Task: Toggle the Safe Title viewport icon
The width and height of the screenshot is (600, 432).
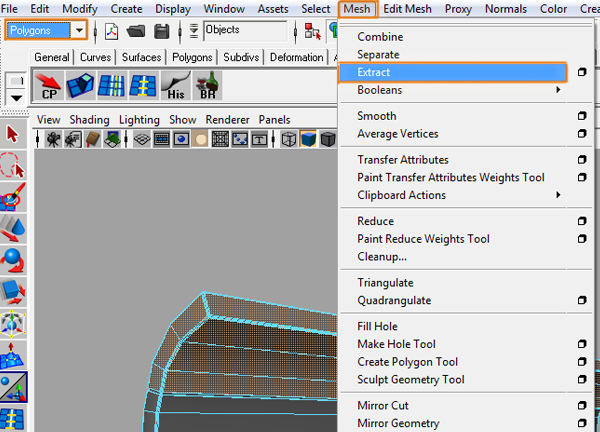Action: 259,140
